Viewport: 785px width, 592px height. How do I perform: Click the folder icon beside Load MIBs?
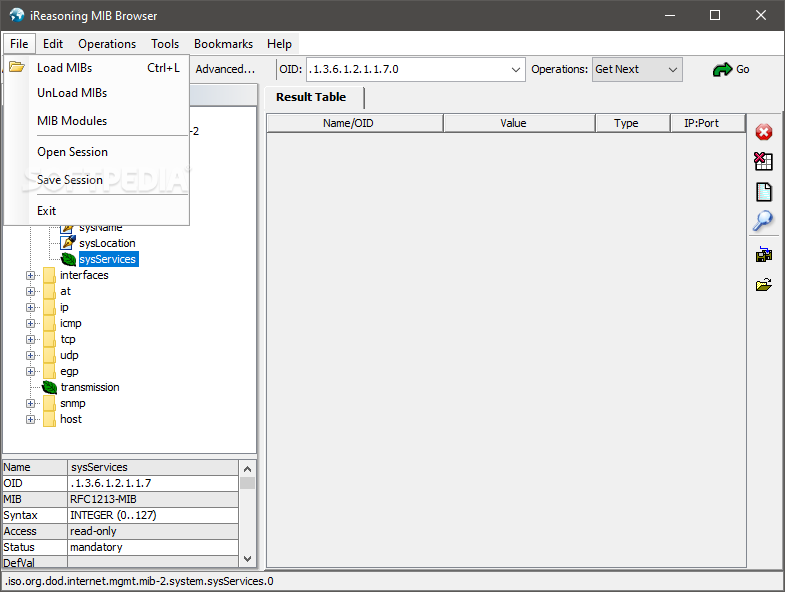tap(17, 67)
